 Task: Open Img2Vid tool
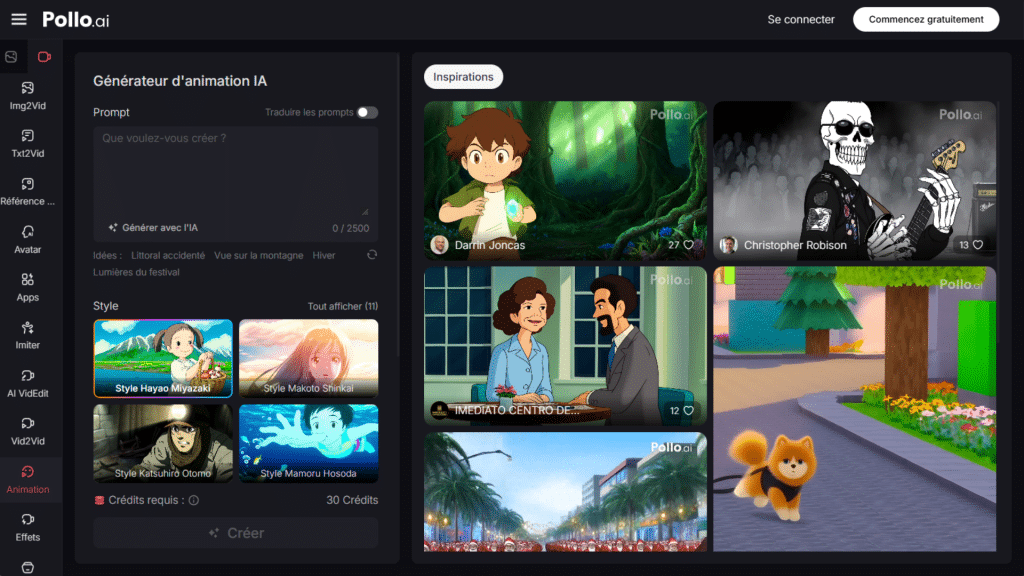[x=27, y=96]
